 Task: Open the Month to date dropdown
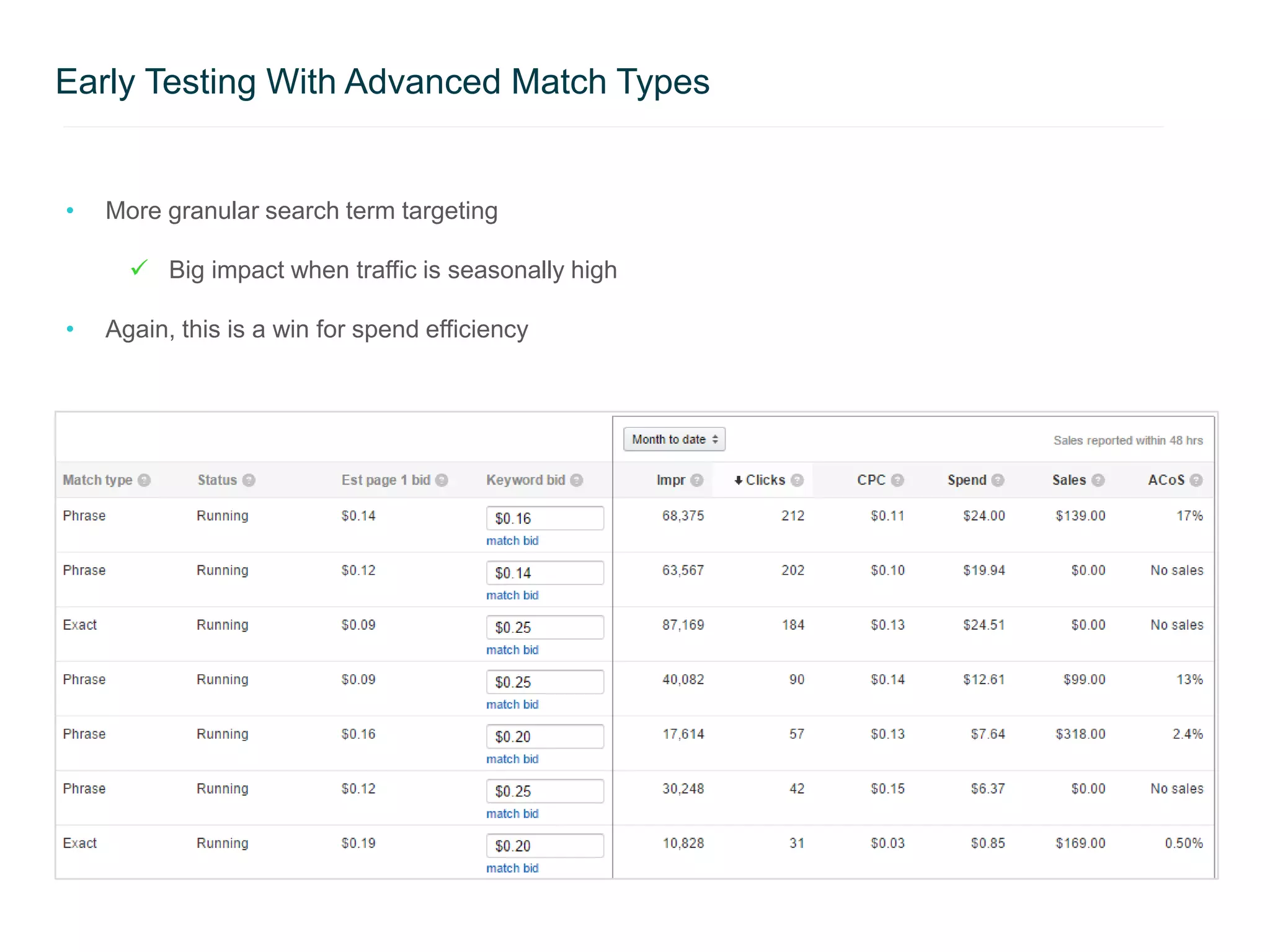[674, 439]
